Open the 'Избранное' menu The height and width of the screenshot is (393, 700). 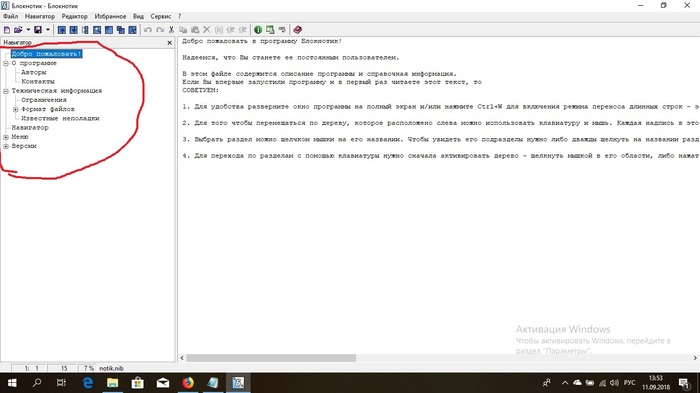(x=110, y=17)
